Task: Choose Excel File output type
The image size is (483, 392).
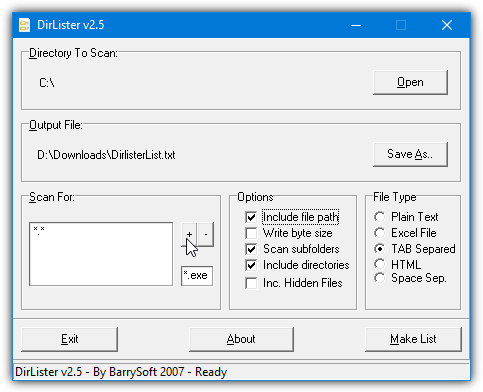Action: pos(379,233)
